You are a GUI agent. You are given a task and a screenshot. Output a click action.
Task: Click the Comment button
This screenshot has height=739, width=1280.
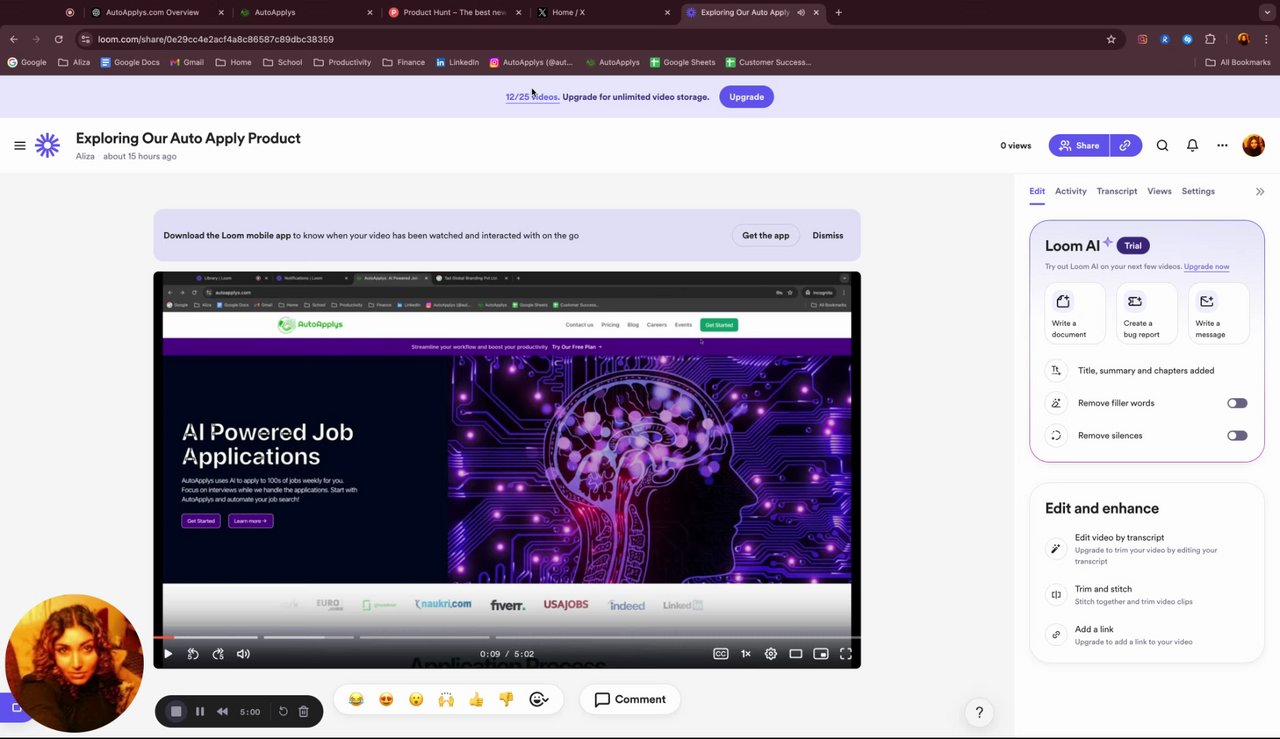click(630, 700)
